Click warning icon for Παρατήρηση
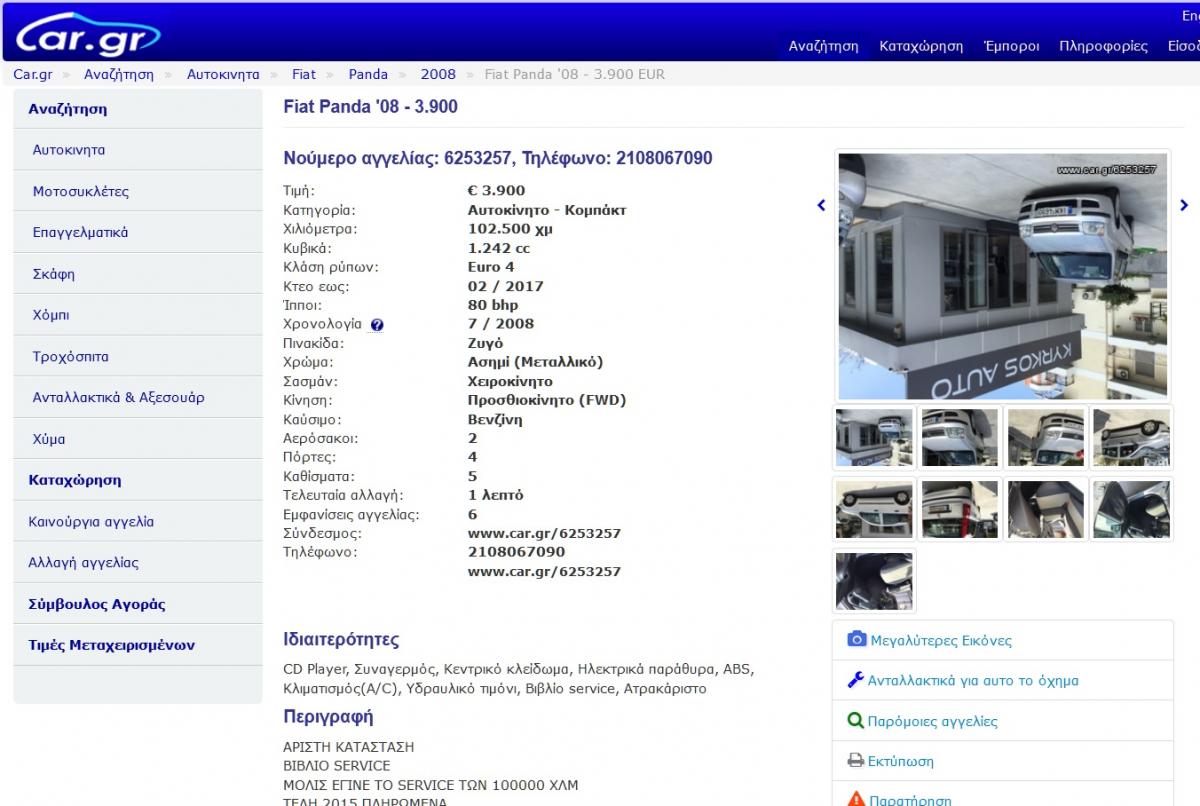This screenshot has width=1200, height=806. coord(856,799)
